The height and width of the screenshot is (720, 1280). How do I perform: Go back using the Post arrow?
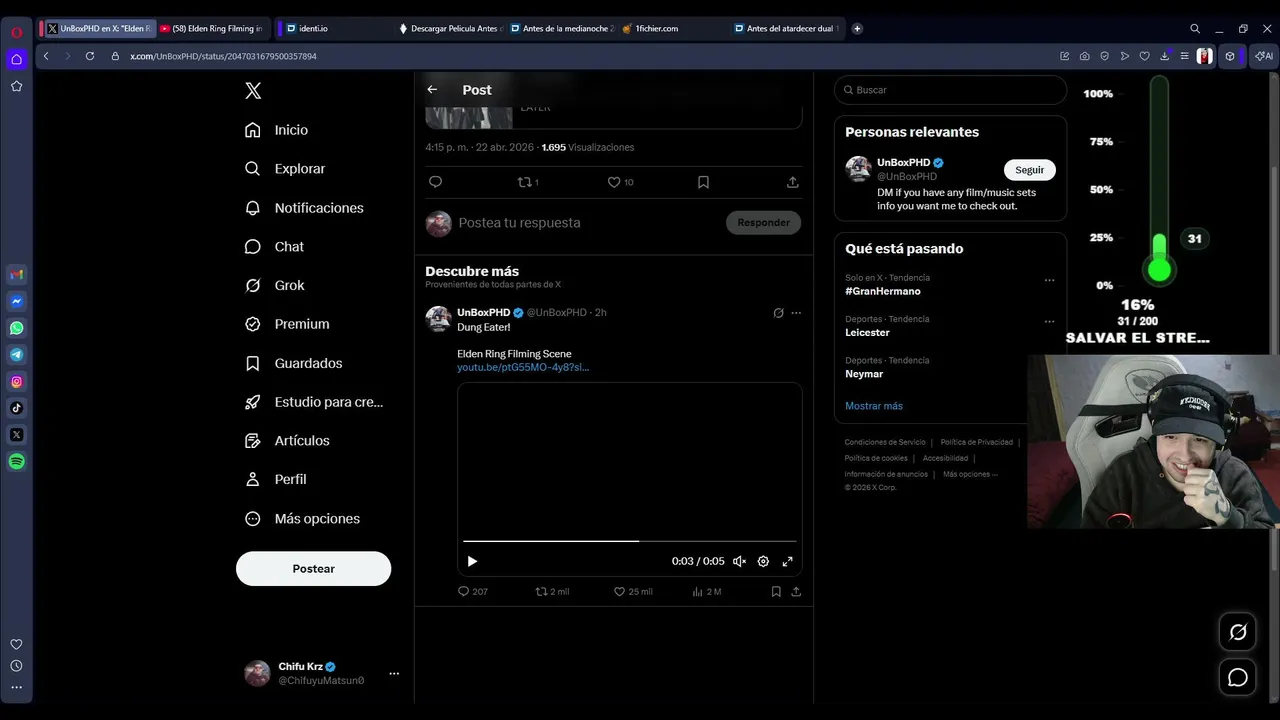coord(432,90)
